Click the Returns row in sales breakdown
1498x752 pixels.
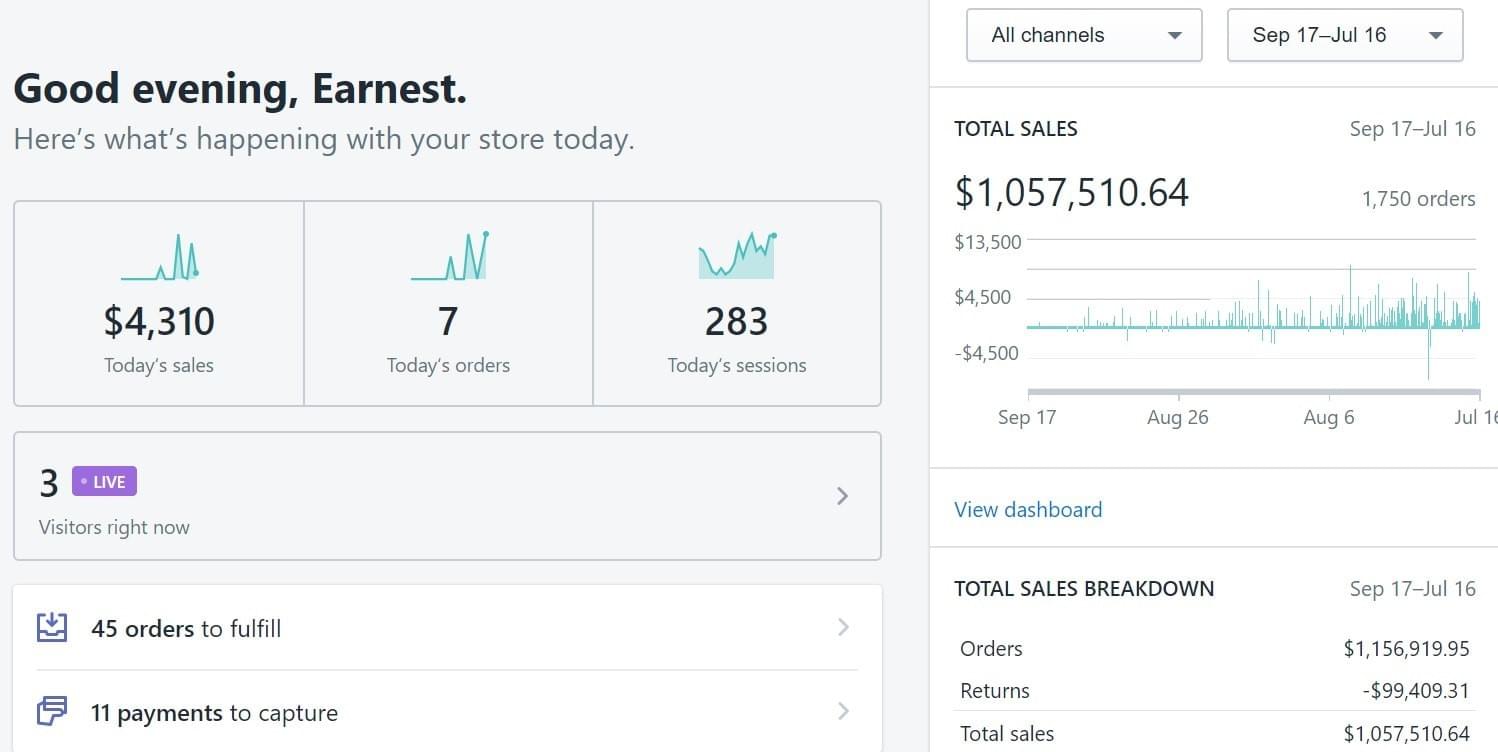pyautogui.click(x=1214, y=691)
